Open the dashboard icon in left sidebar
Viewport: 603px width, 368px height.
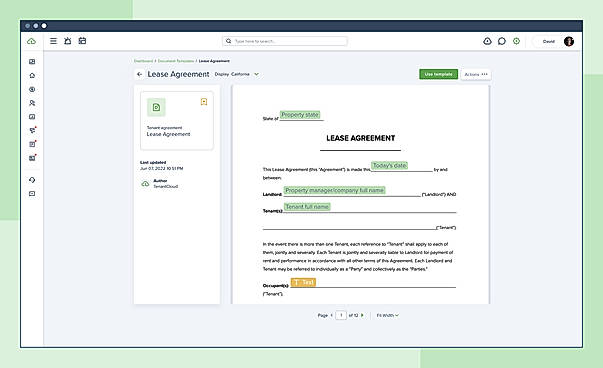click(x=32, y=62)
